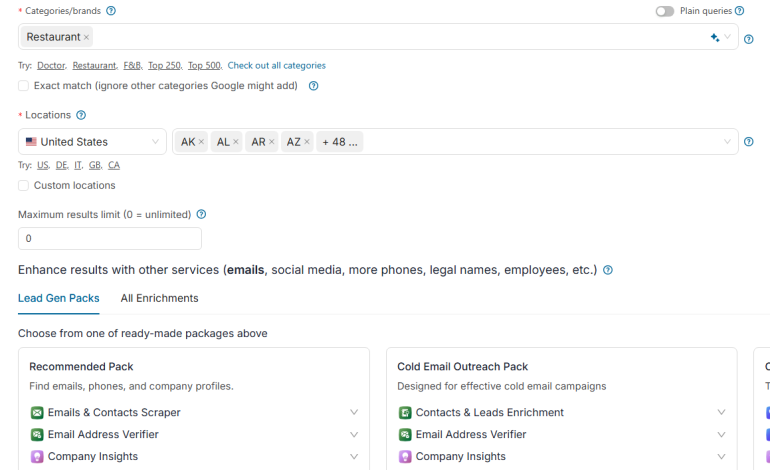Click help icon beside Plain queries toggle
The image size is (770, 470).
click(x=740, y=11)
